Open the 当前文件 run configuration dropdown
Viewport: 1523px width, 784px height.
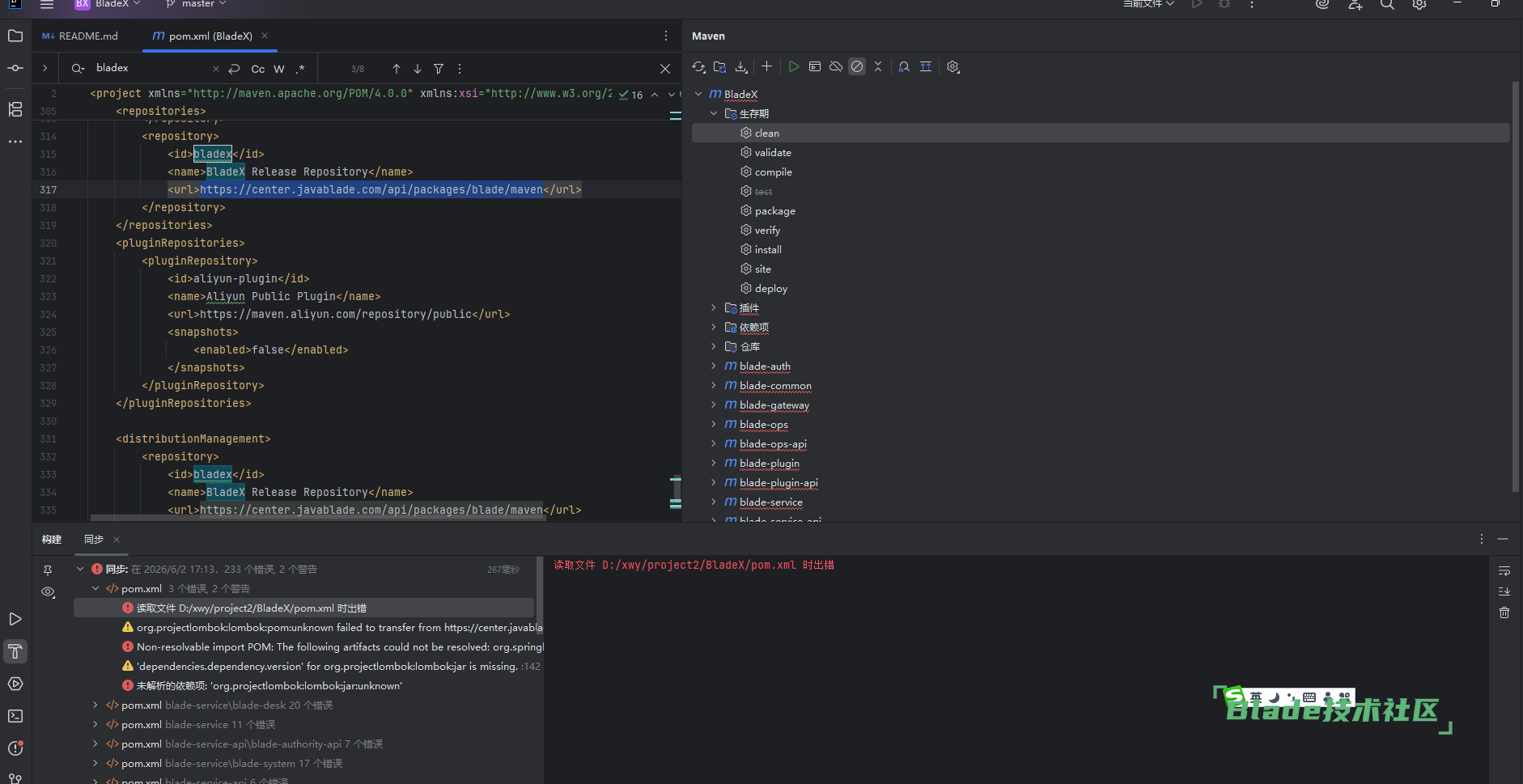tap(1149, 4)
